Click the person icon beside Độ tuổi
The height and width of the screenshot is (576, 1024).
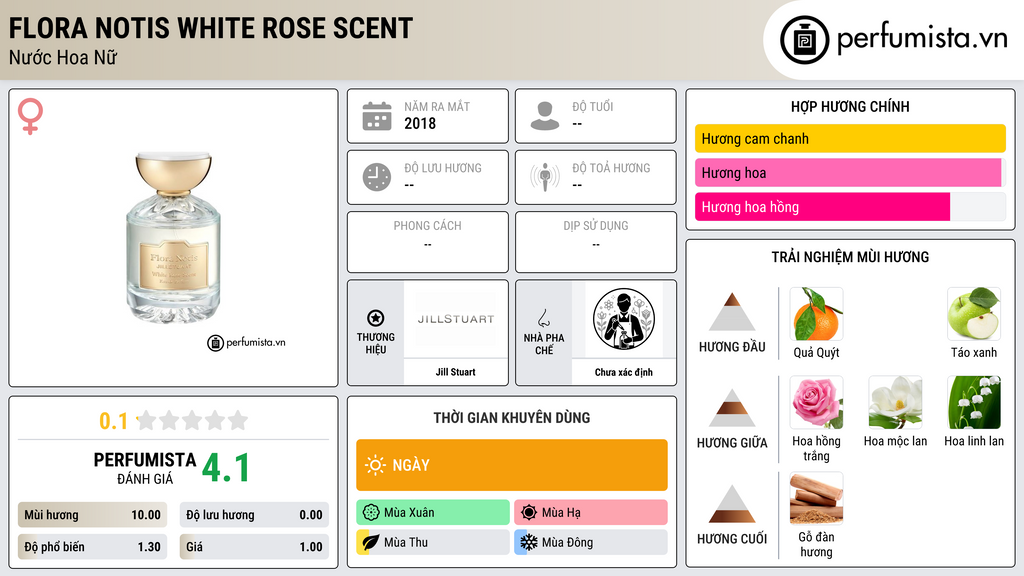click(x=545, y=116)
